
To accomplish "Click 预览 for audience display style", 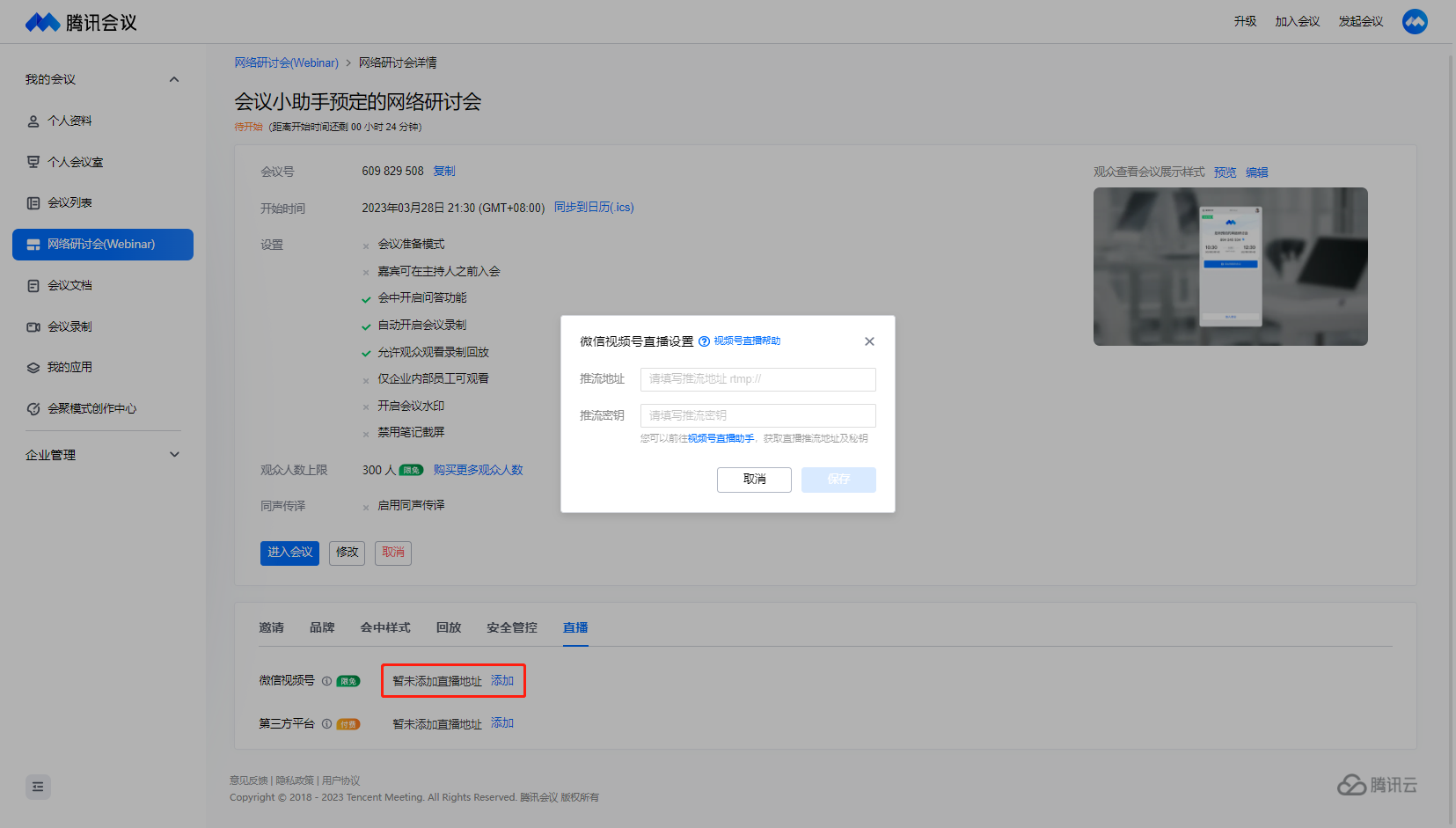I will click(1226, 172).
